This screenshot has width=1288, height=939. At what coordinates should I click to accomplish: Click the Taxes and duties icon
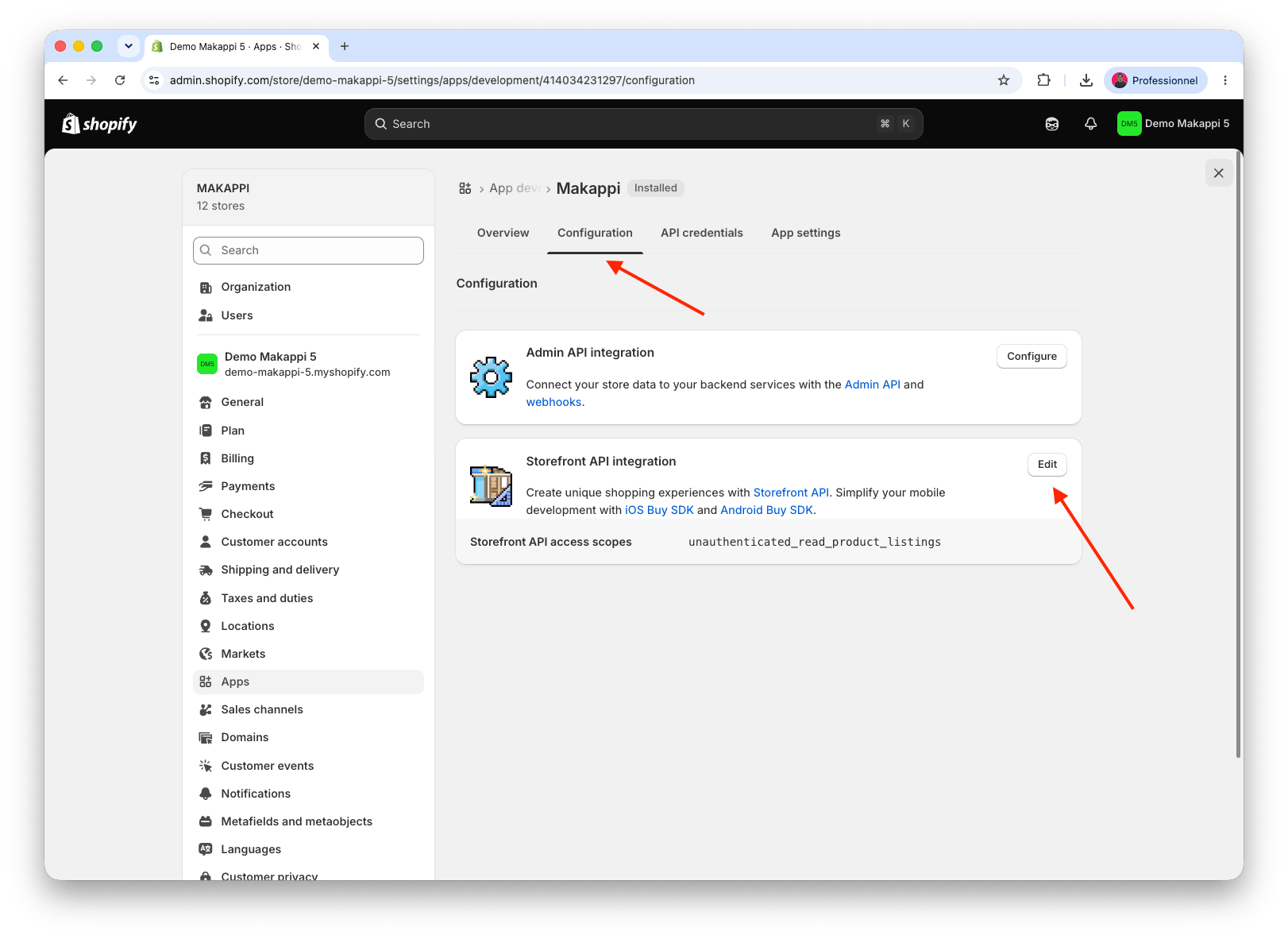[206, 598]
